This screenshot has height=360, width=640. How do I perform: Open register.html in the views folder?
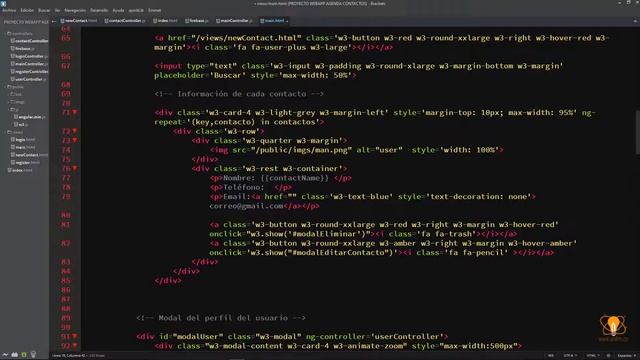coord(25,162)
